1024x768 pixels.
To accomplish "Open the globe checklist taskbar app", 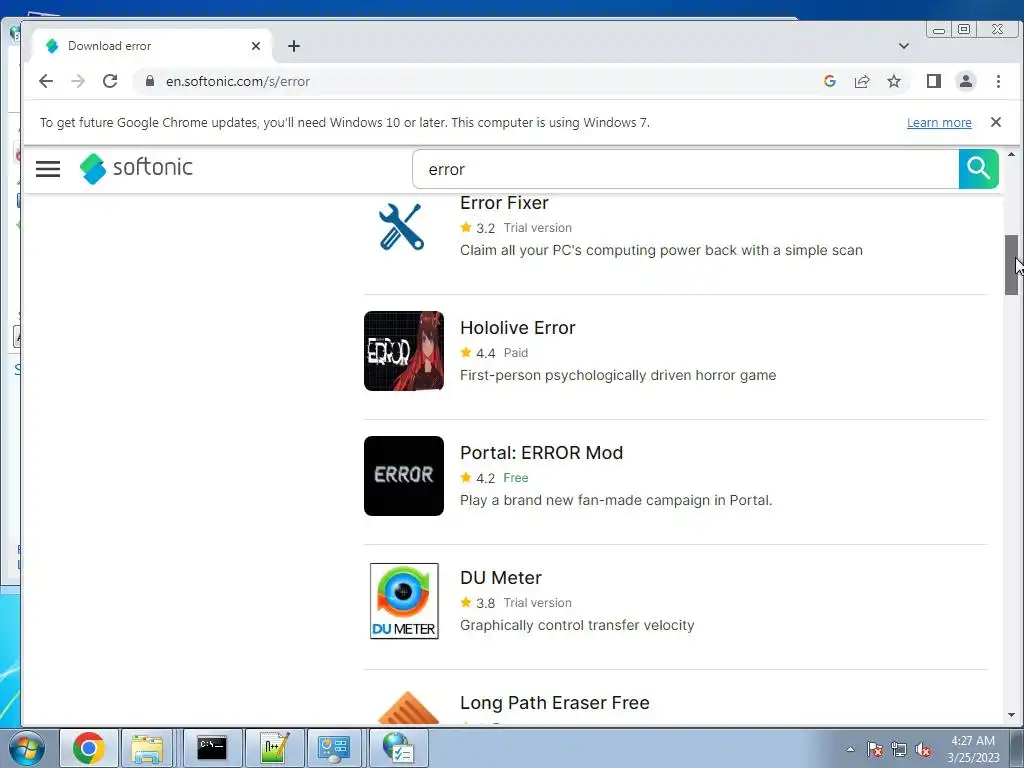I will pos(398,748).
